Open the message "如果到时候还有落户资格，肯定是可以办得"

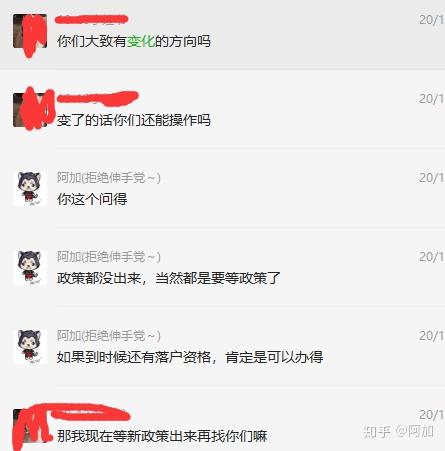190,357
